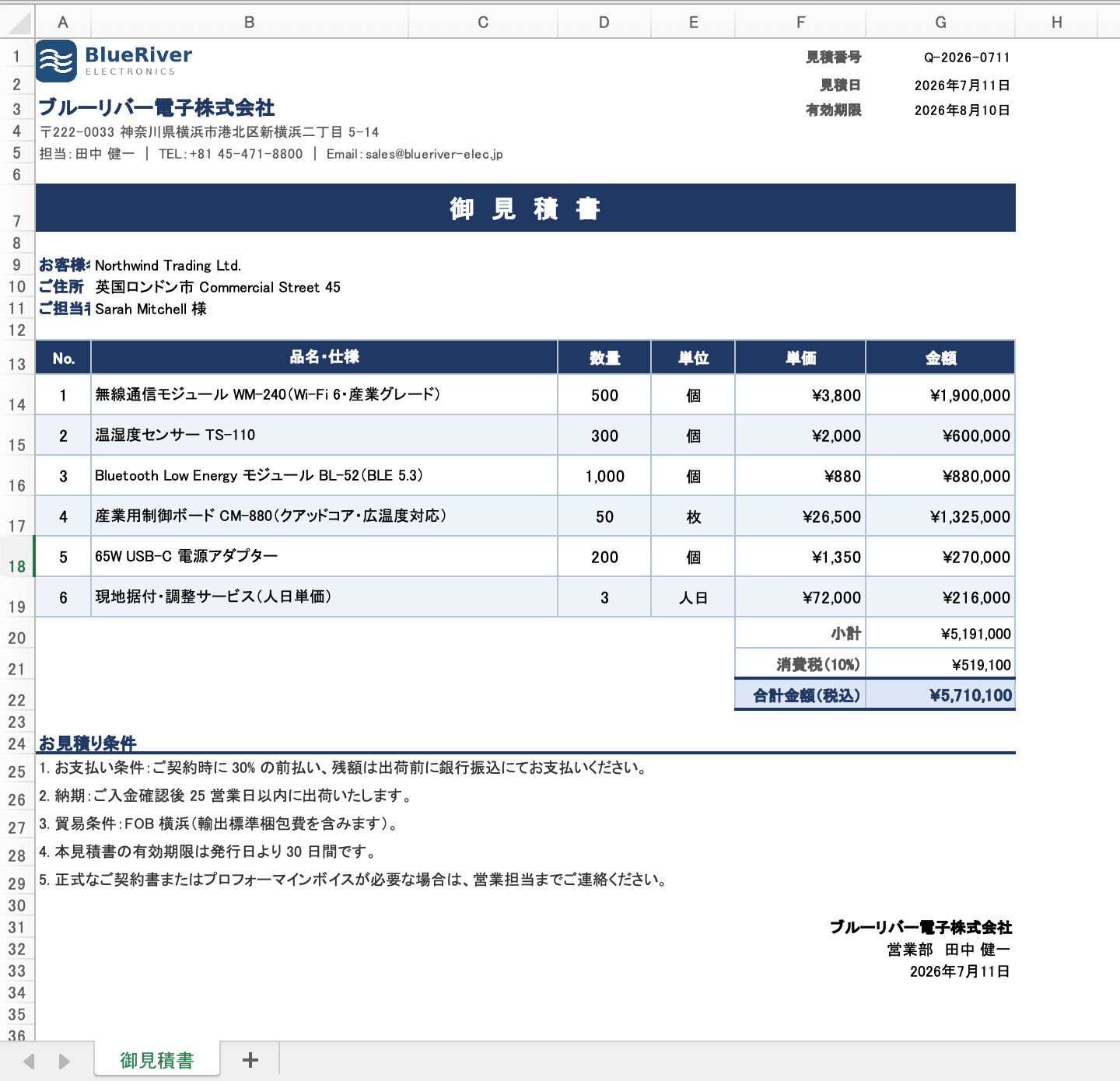Click the 単位 column heading
This screenshot has width=1120, height=1081.
pos(693,358)
